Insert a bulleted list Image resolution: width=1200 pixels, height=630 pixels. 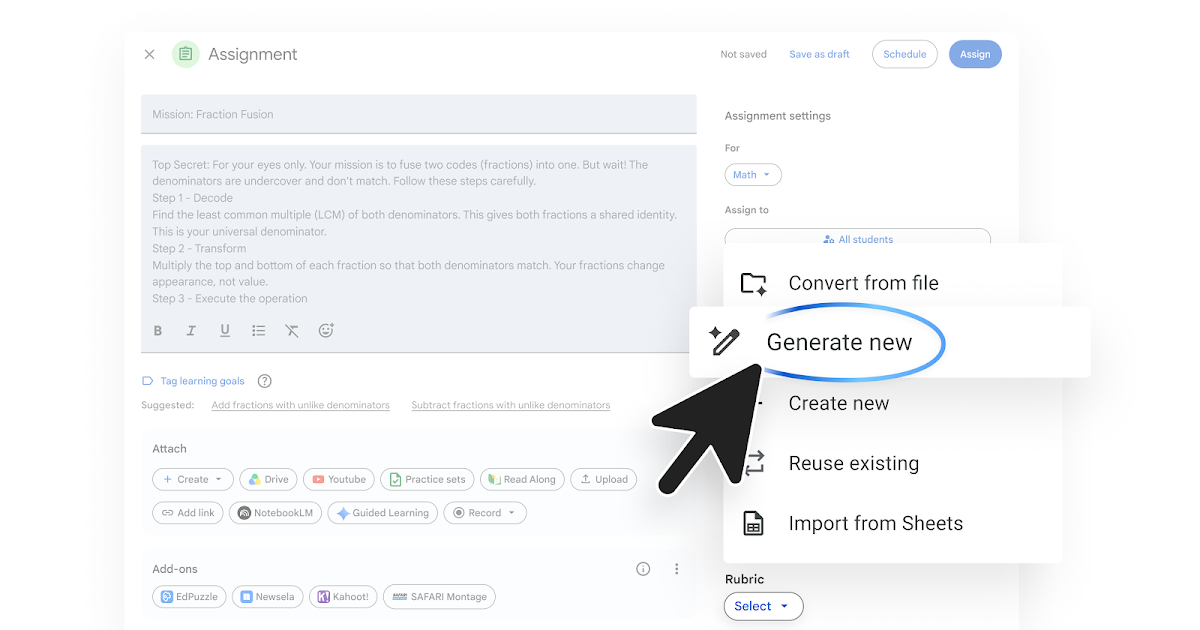(259, 331)
